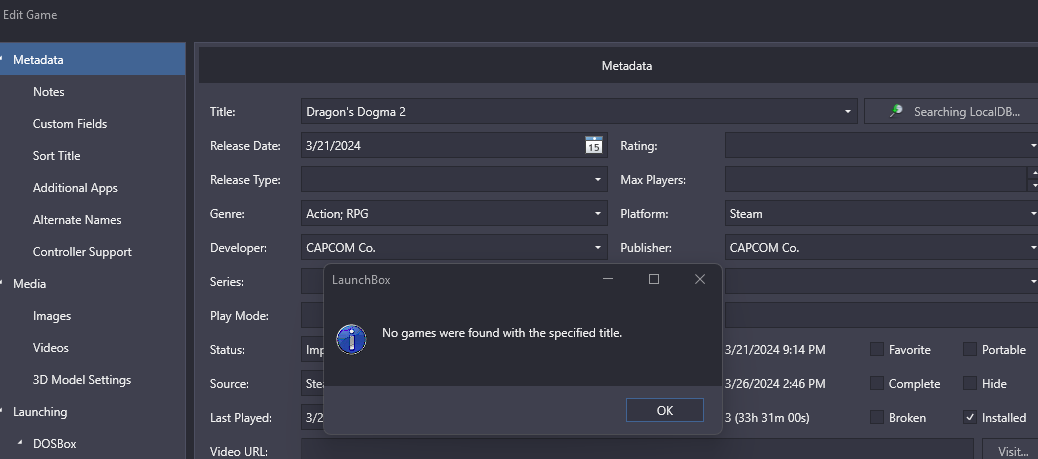Click the Metadata panel header
The width and height of the screenshot is (1038, 459).
click(x=618, y=66)
